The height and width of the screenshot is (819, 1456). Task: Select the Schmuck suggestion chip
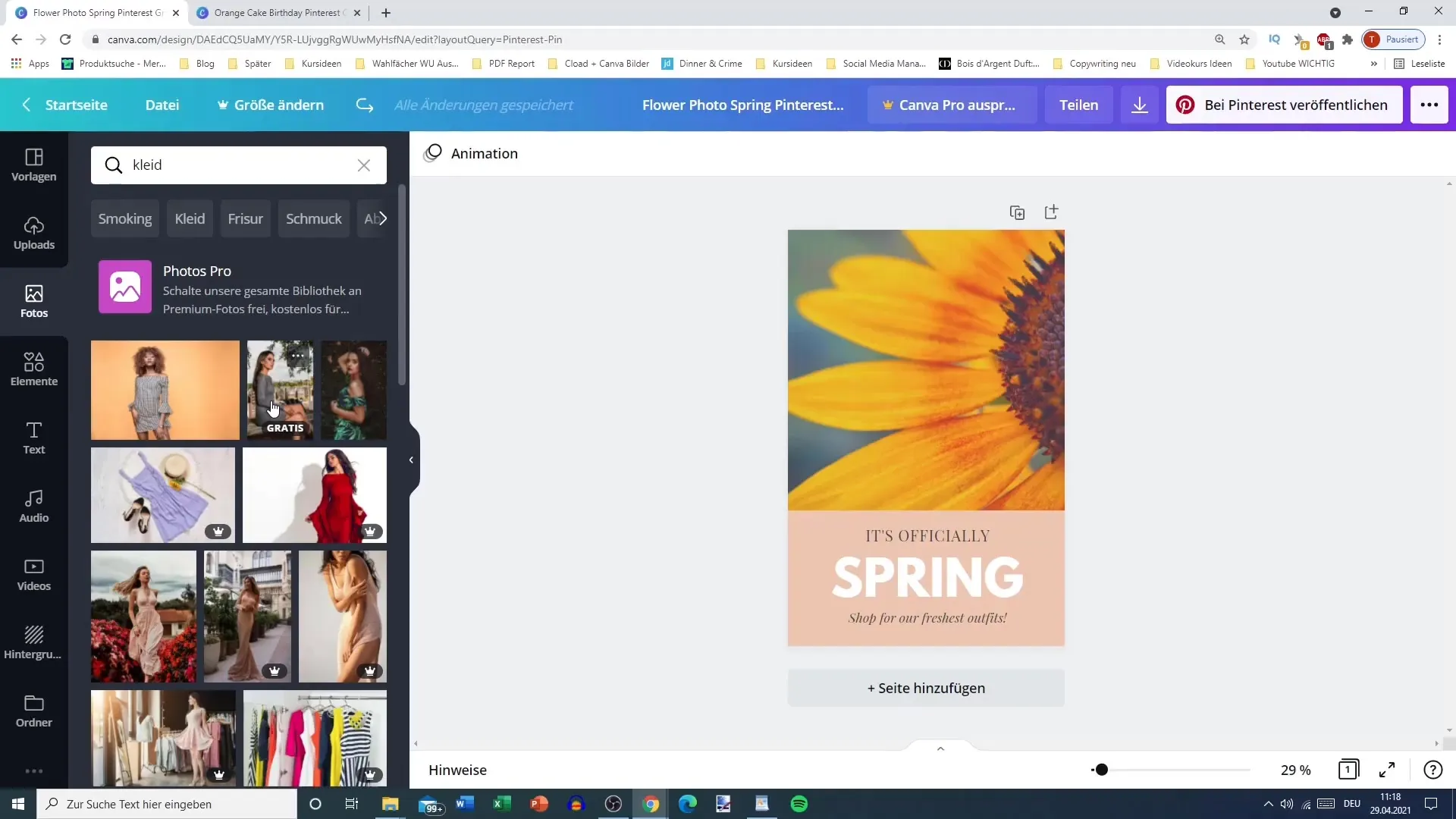click(314, 218)
